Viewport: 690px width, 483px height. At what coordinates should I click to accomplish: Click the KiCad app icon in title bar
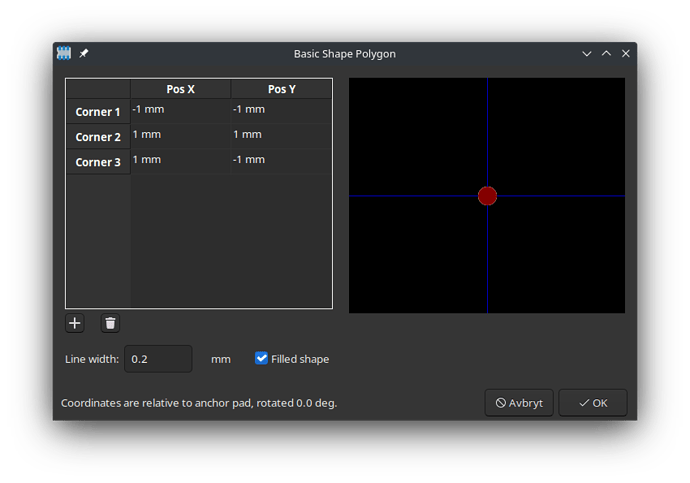coord(64,54)
